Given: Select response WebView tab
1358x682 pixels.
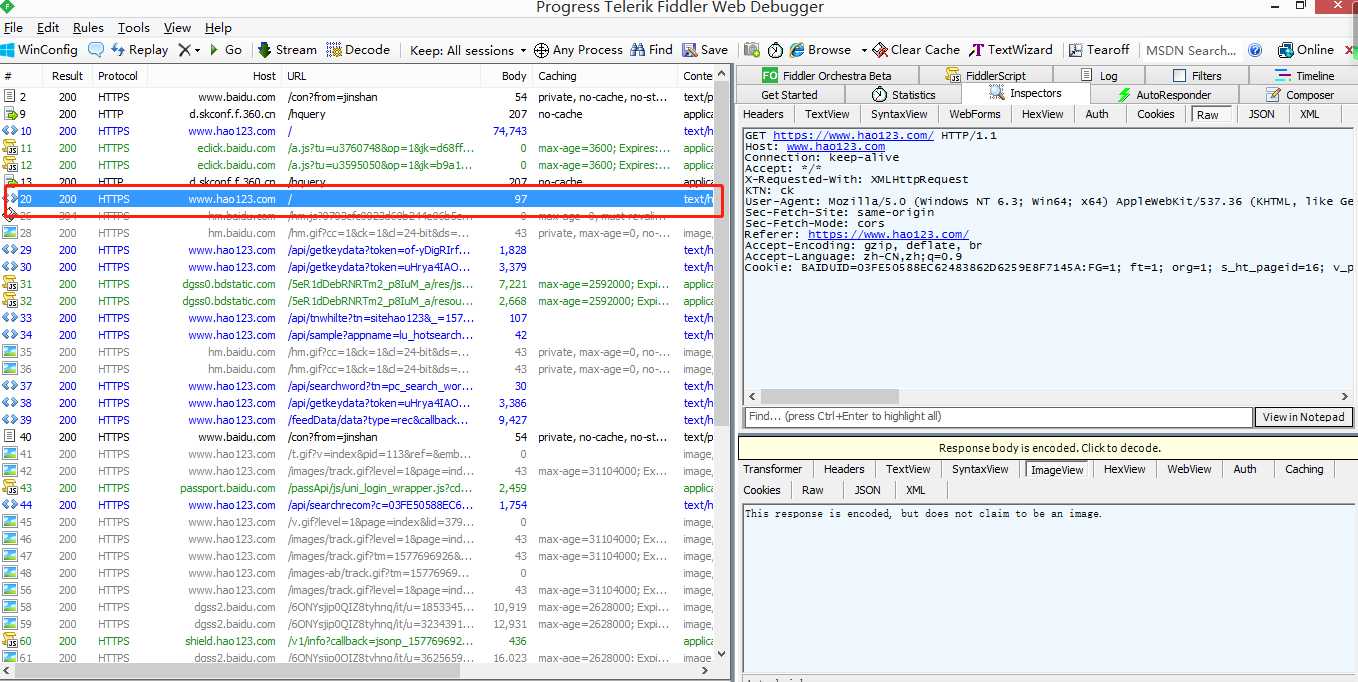Looking at the screenshot, I should pyautogui.click(x=1189, y=469).
